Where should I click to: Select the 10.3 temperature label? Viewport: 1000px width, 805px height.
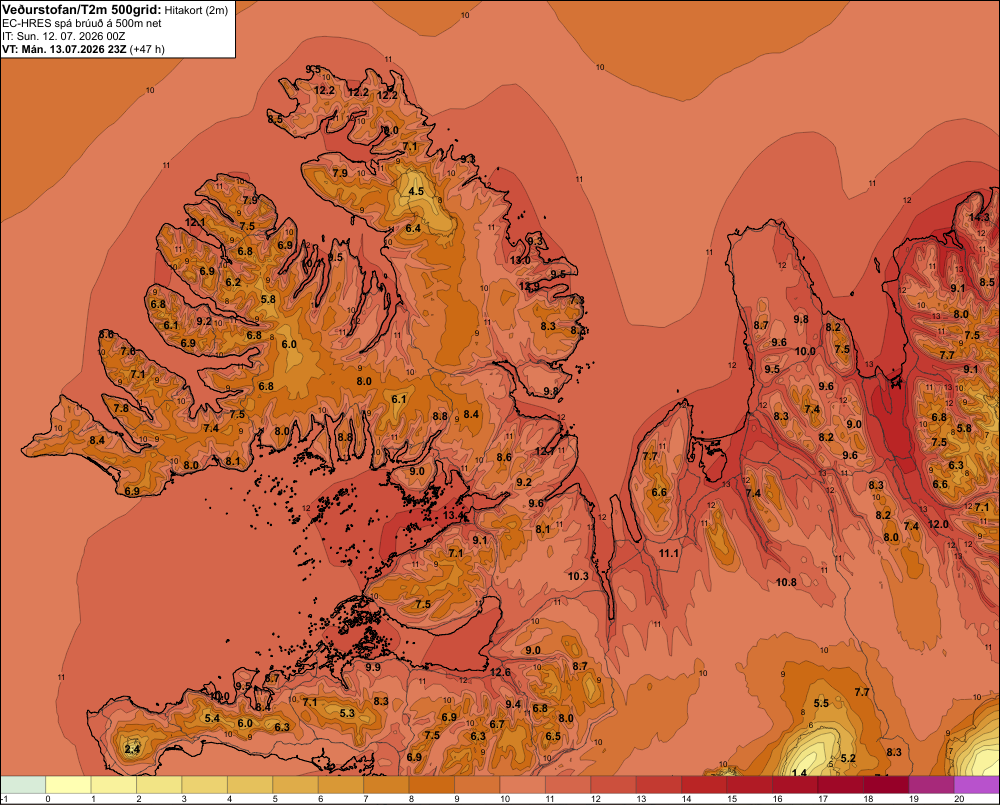click(578, 576)
